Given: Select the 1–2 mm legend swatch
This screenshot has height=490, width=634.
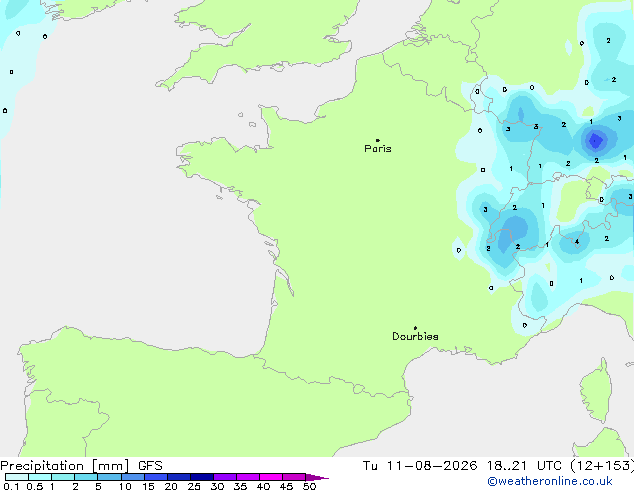Looking at the screenshot, I should (x=63, y=477).
